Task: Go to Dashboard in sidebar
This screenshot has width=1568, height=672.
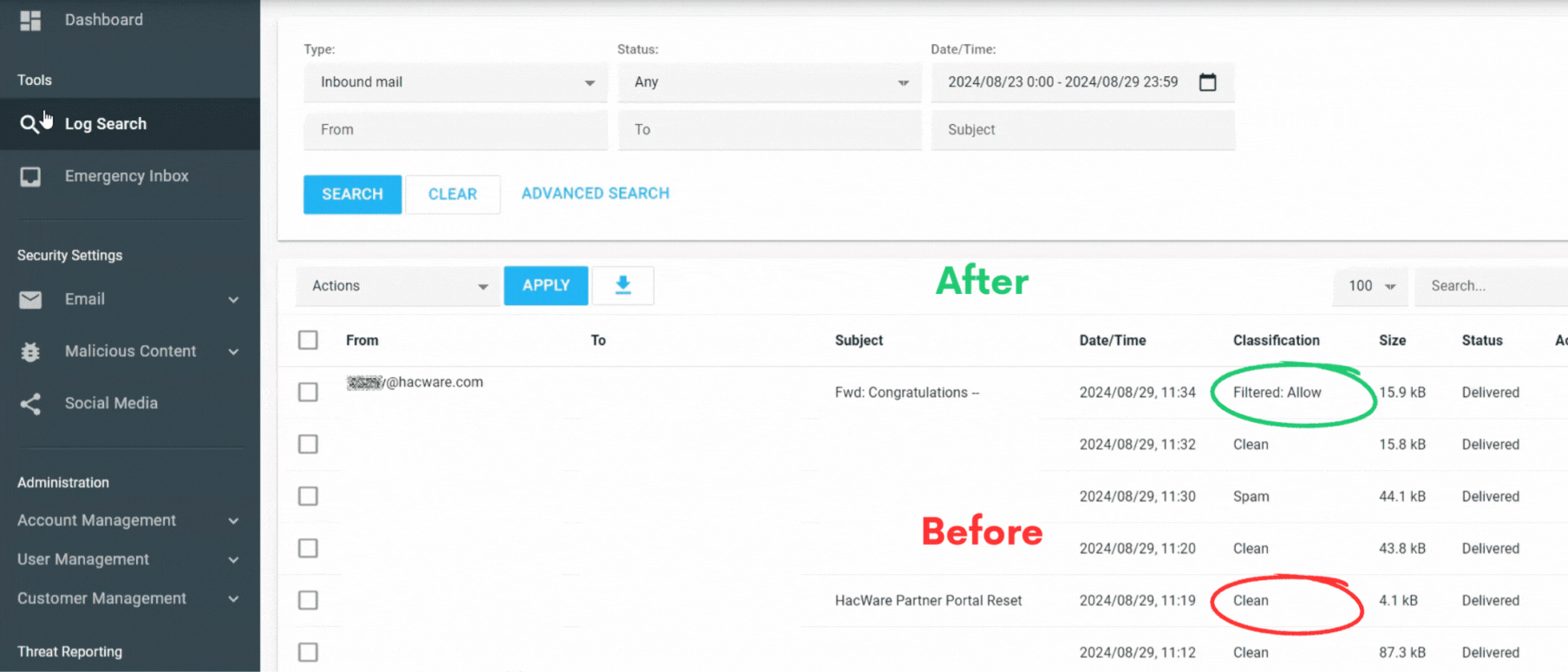Action: coord(104,20)
